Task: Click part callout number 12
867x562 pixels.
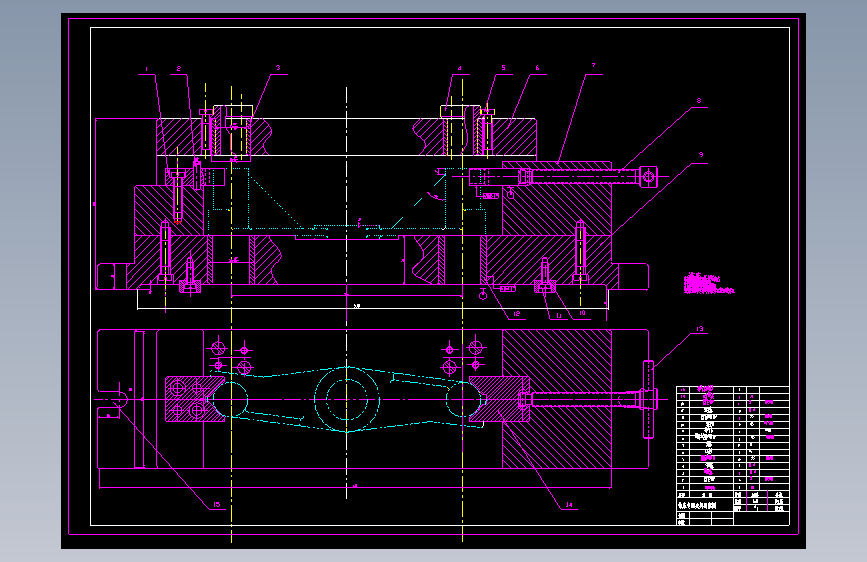Action: [x=517, y=314]
